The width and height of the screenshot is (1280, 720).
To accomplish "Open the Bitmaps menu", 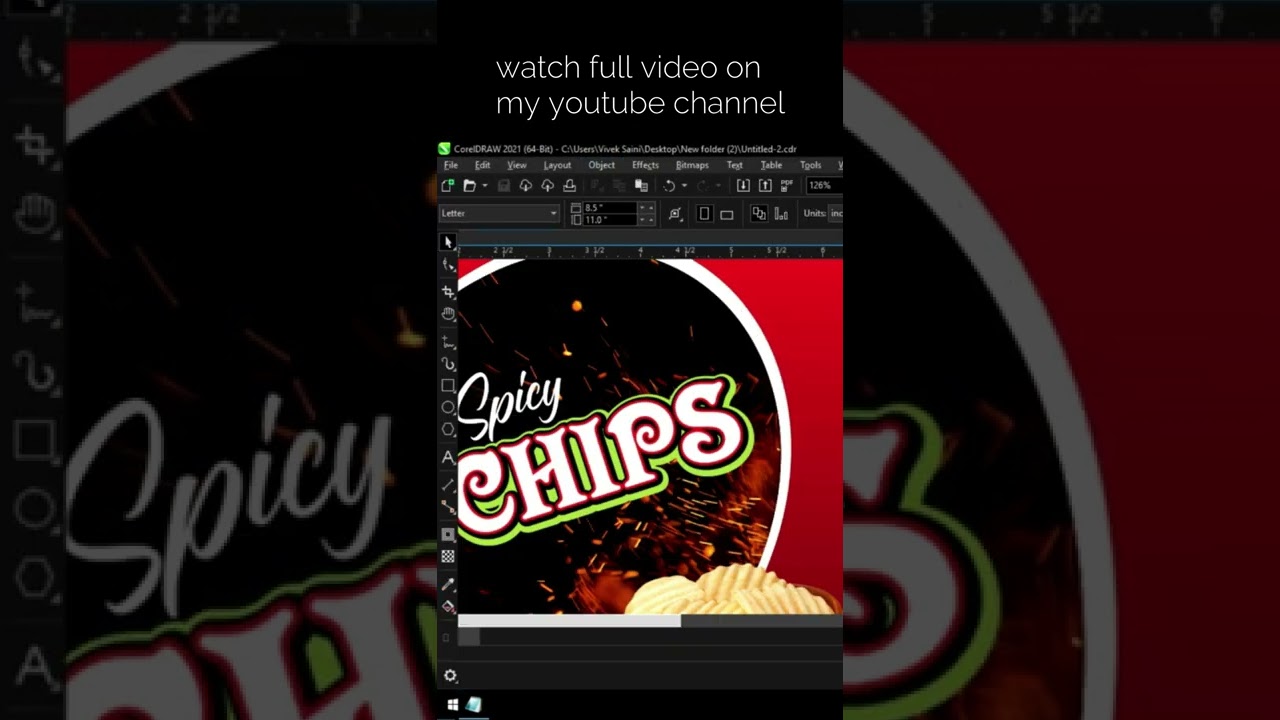I will [x=692, y=165].
